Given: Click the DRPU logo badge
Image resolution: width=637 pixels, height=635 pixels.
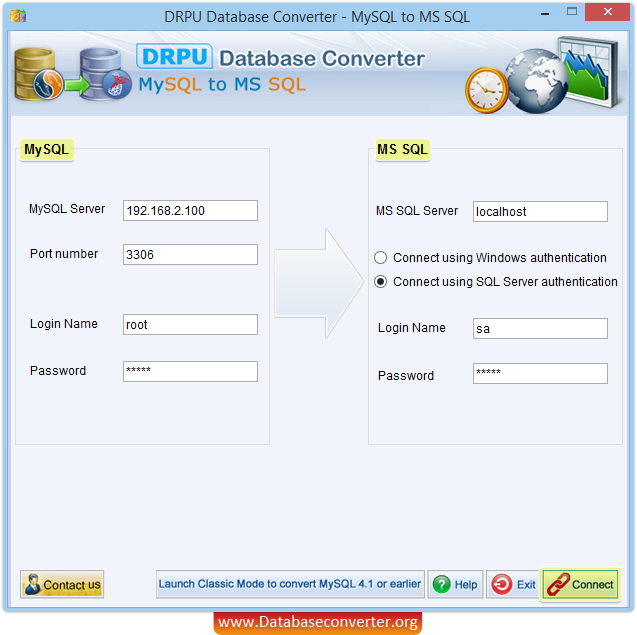Looking at the screenshot, I should (x=174, y=56).
